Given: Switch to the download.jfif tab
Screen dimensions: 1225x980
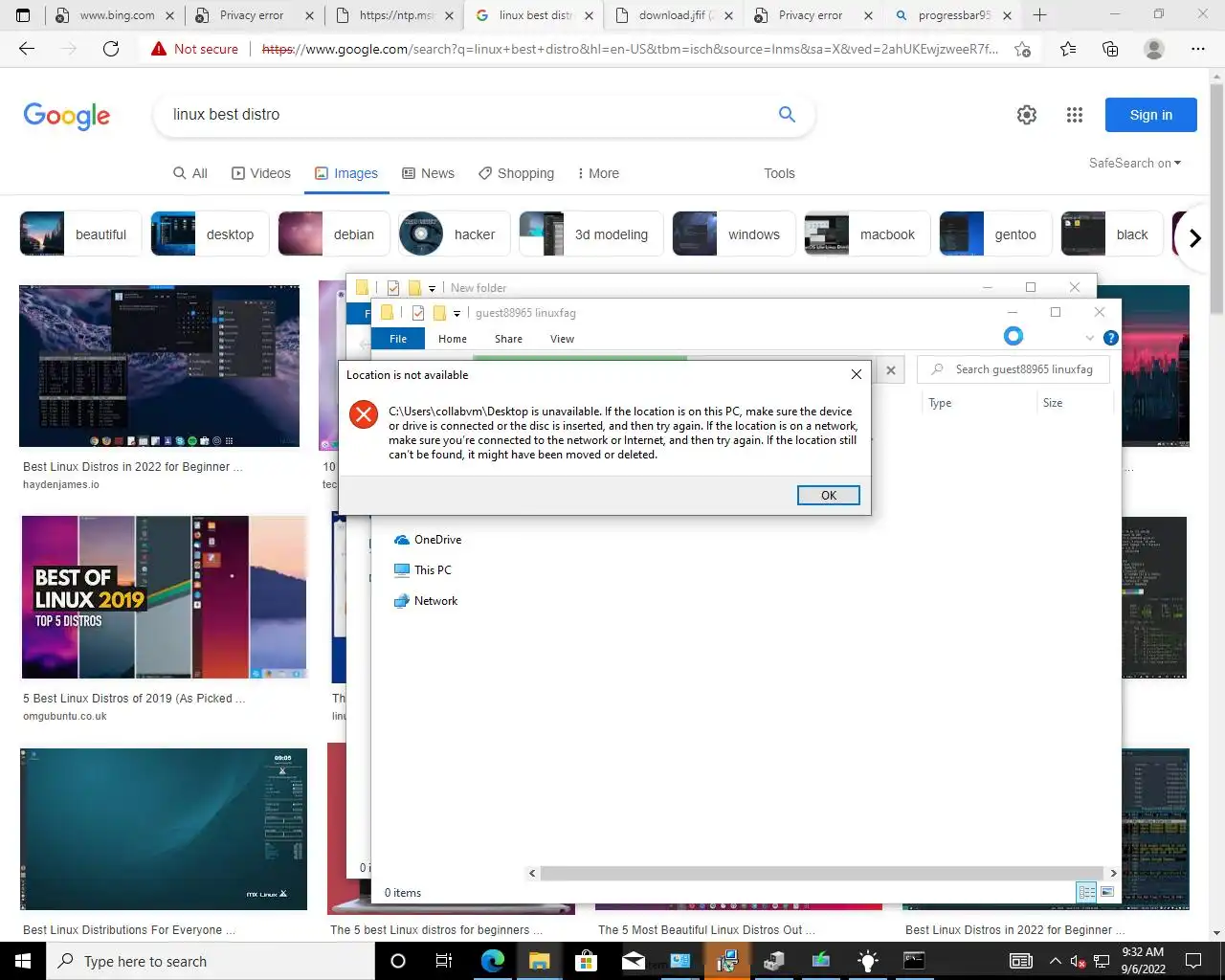Looking at the screenshot, I should pos(675,15).
